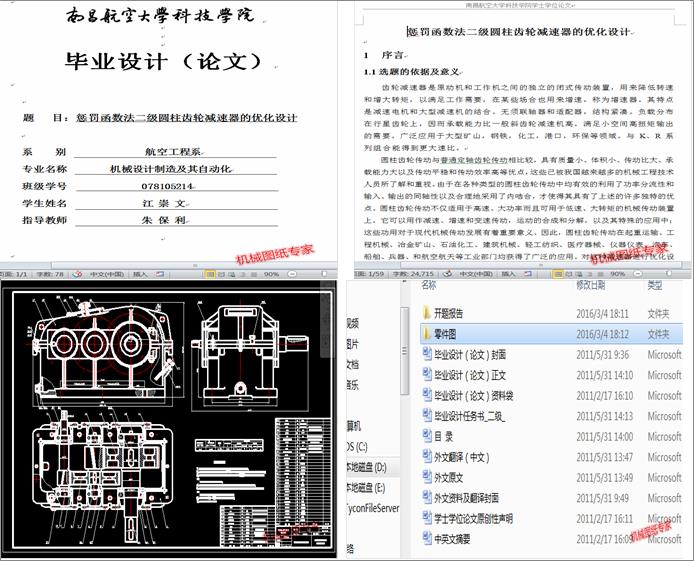
Task: Select the highlighted 零件图 folder
Action: pyautogui.click(x=551, y=334)
